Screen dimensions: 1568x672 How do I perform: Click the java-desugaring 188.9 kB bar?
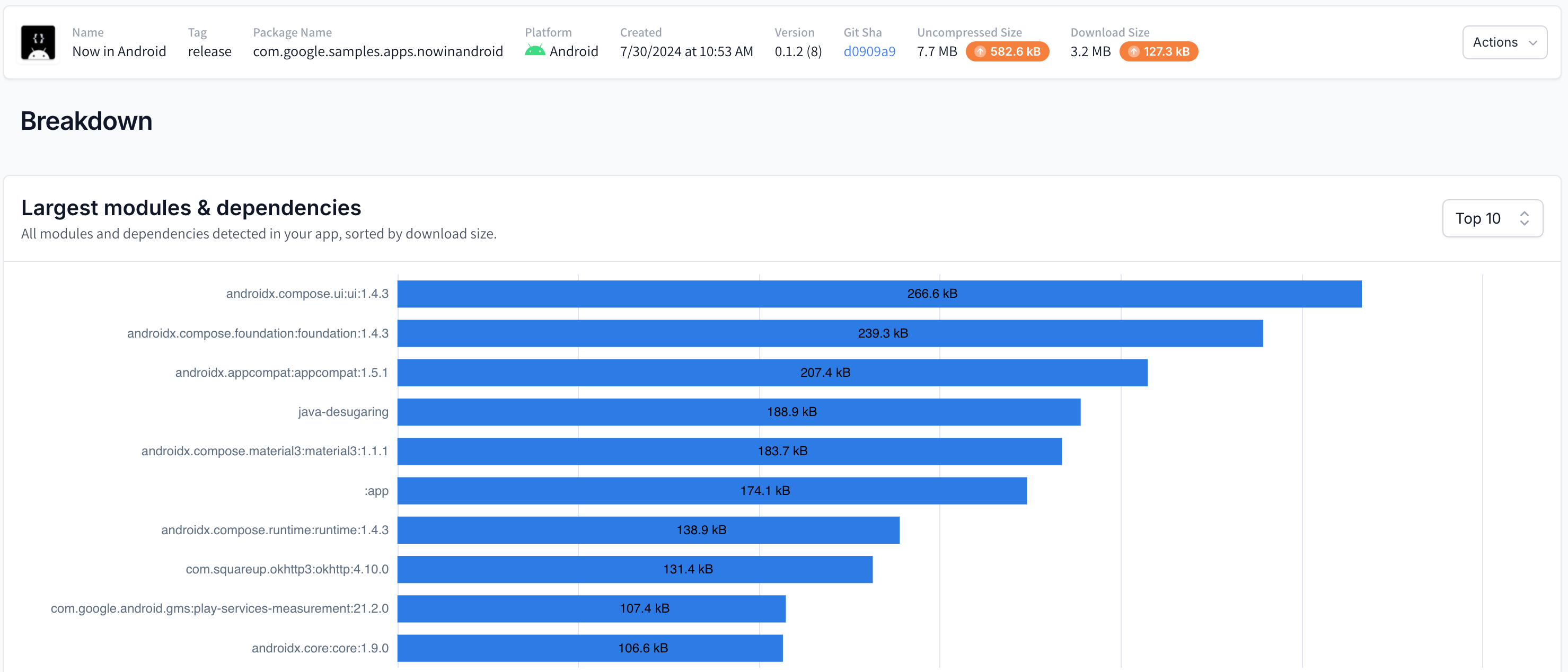click(738, 412)
